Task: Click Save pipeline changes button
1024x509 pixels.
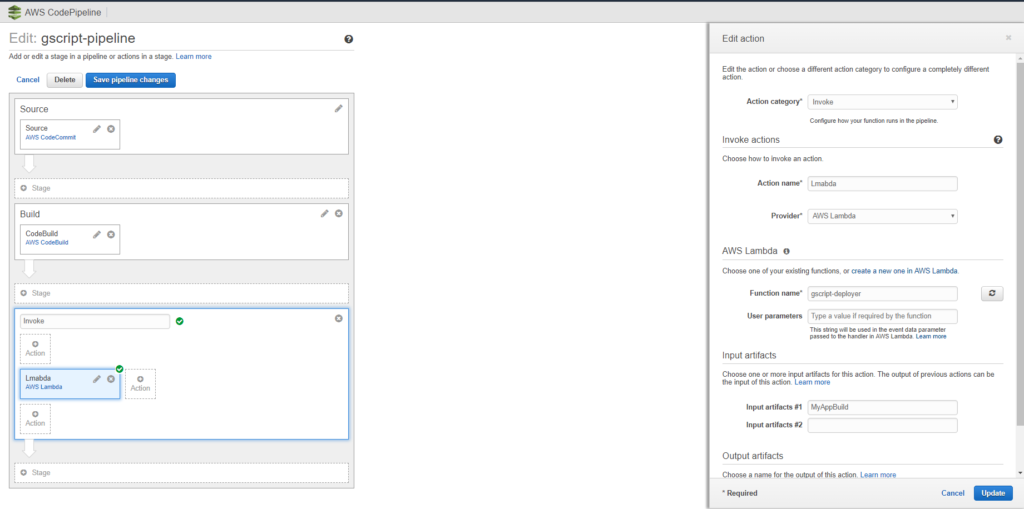Action: (130, 80)
